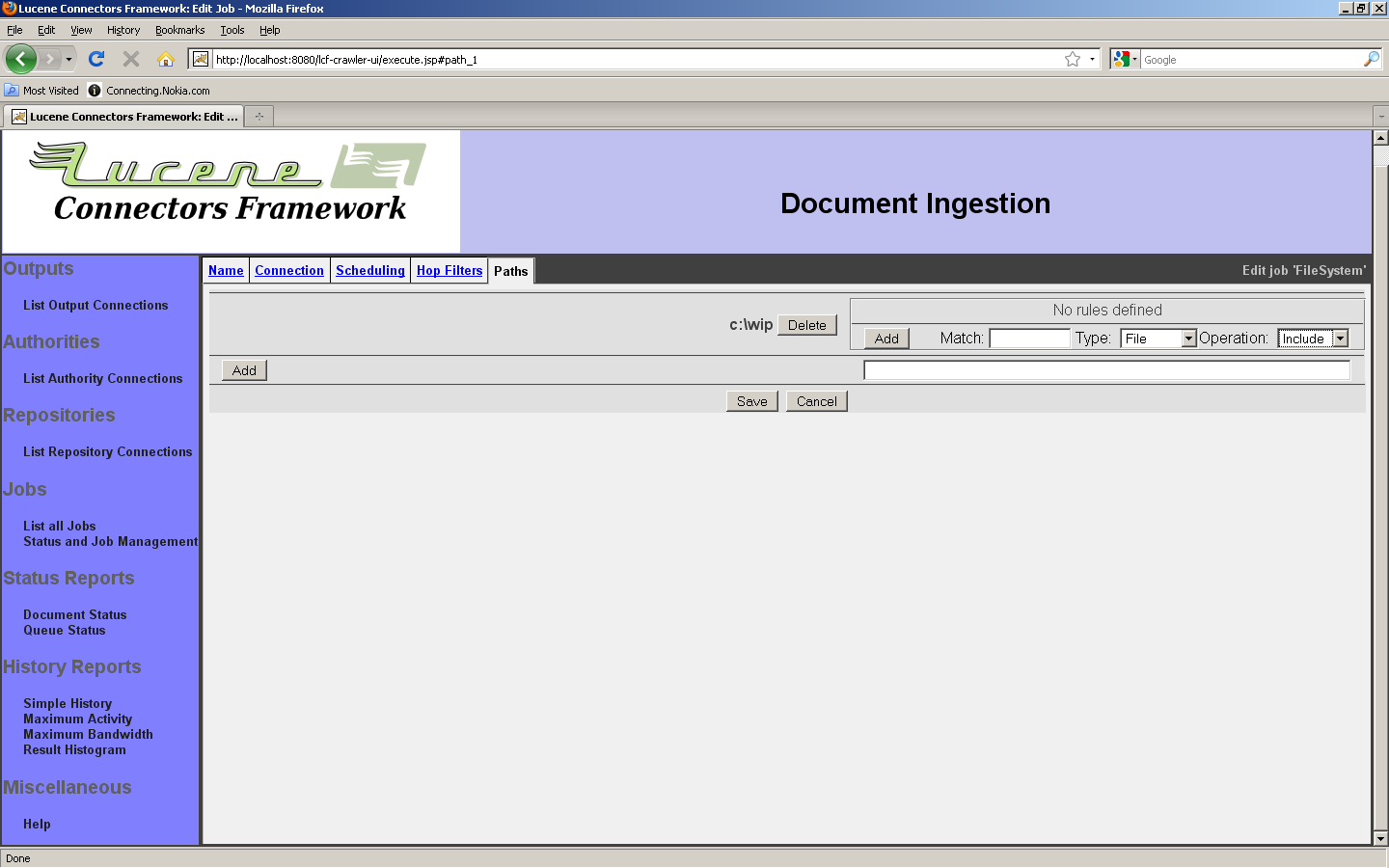
Task: Click the search magnifier icon in Google box
Action: tap(1371, 59)
